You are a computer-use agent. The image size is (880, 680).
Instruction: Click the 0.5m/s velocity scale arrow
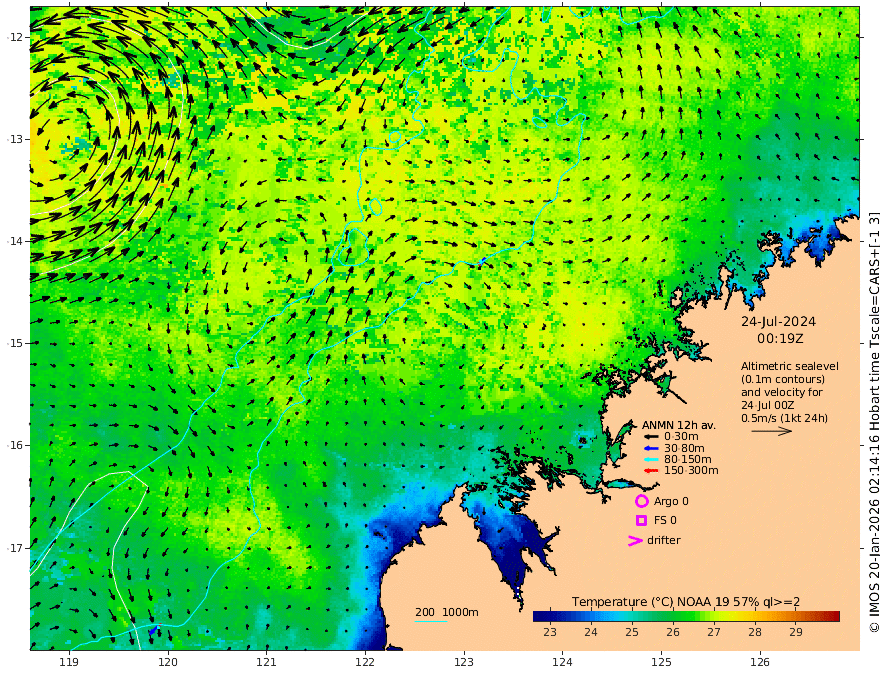[772, 431]
